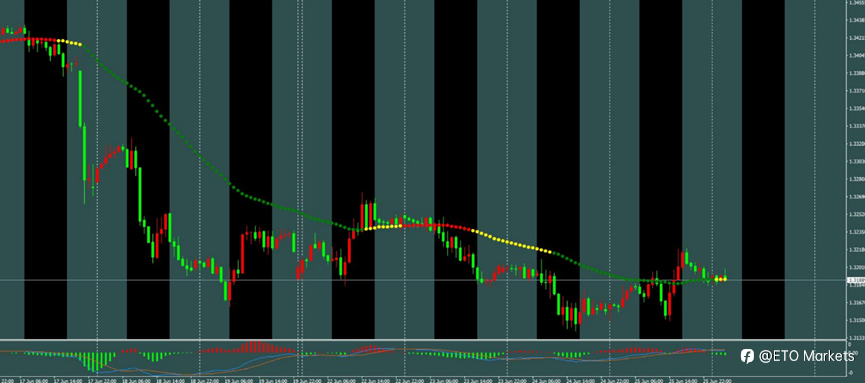Click the 19 Jun 06:00 time axis label
This screenshot has width=865, height=383.
tap(239, 380)
